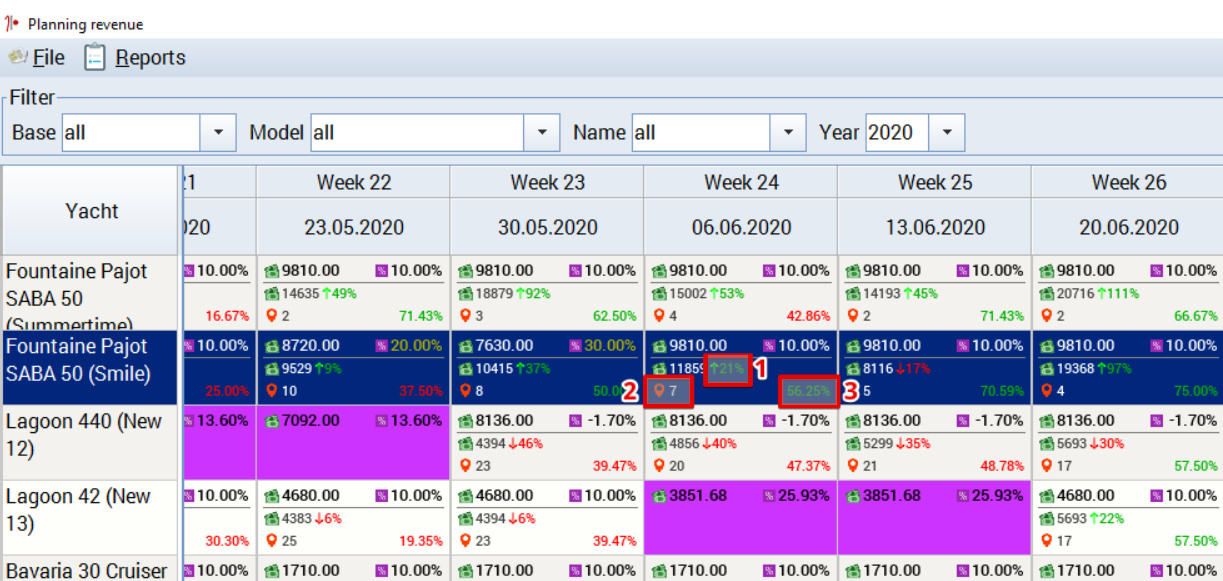Click the income icon beside 18879
The image size is (1223, 581).
466,294
